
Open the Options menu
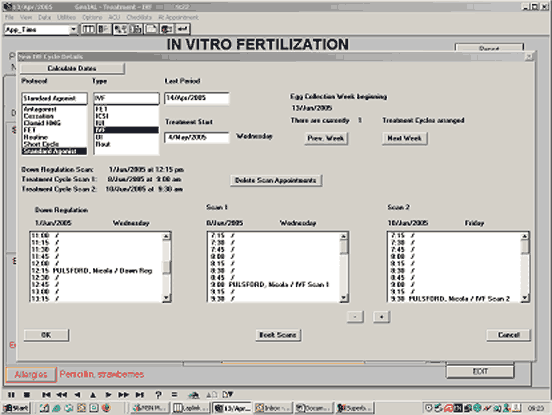pyautogui.click(x=92, y=17)
